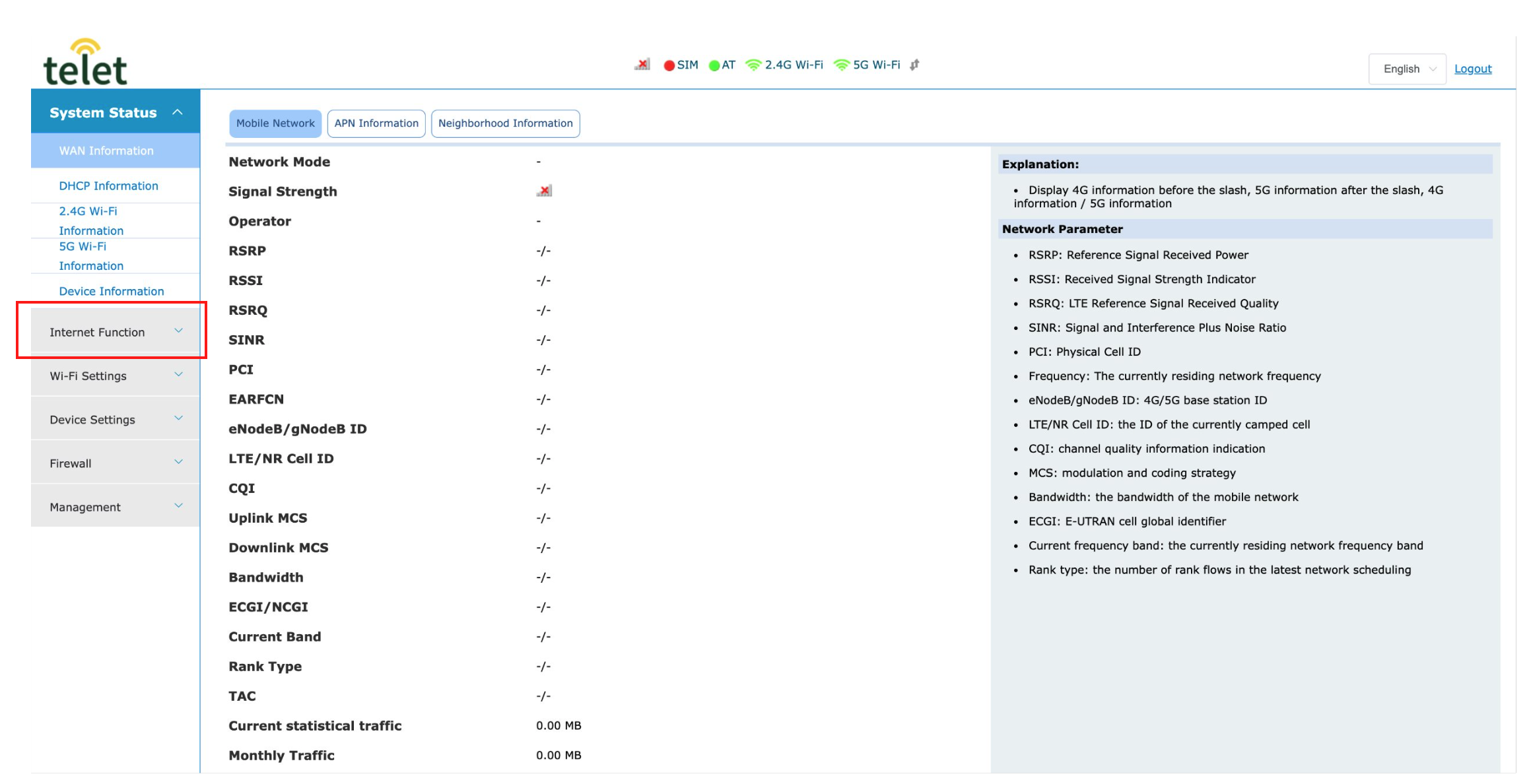This screenshot has width=1529, height=784.
Task: Click the Logout link
Action: click(1473, 69)
